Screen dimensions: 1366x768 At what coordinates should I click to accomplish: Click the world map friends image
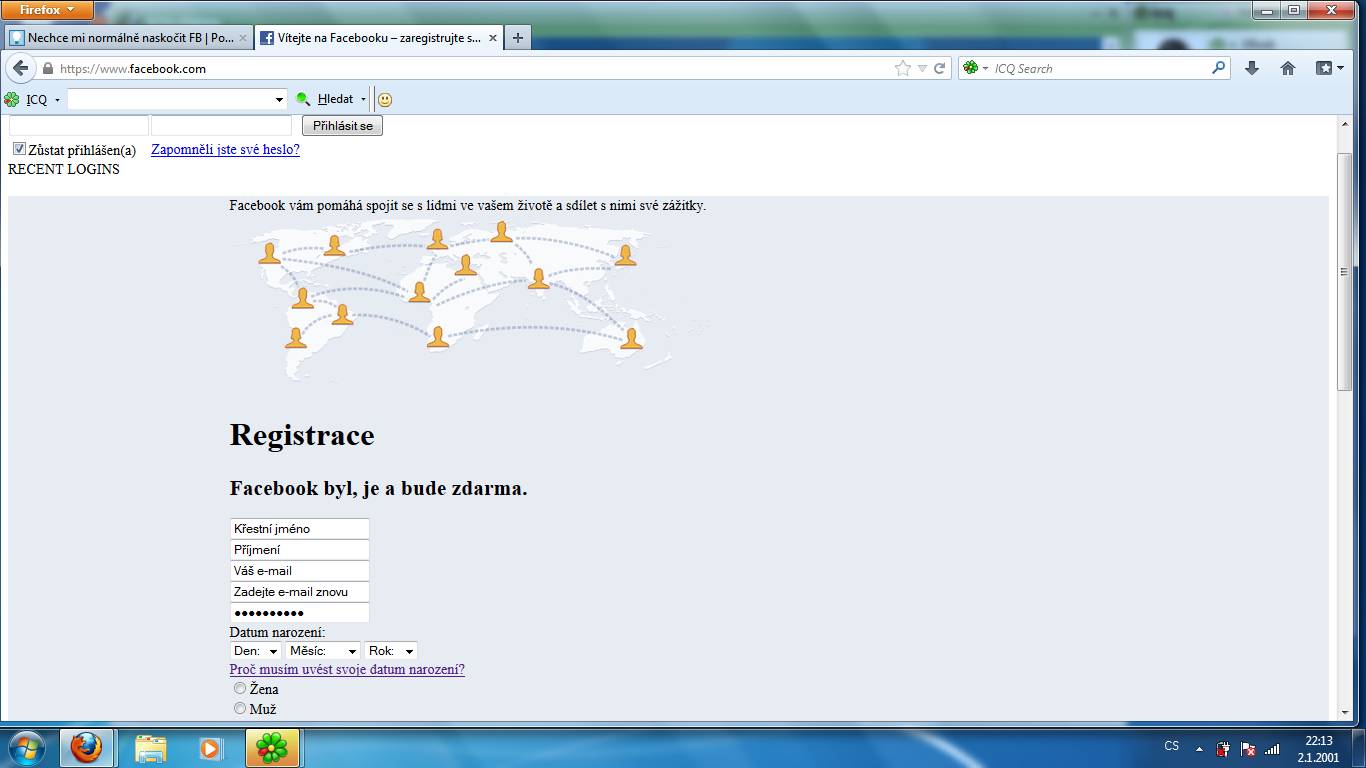point(470,300)
